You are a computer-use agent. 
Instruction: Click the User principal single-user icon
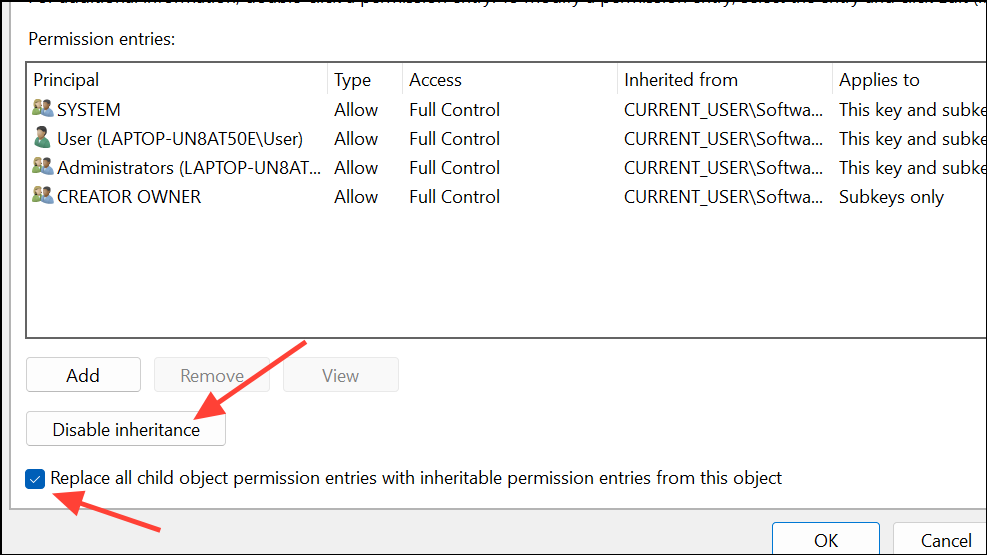42,138
